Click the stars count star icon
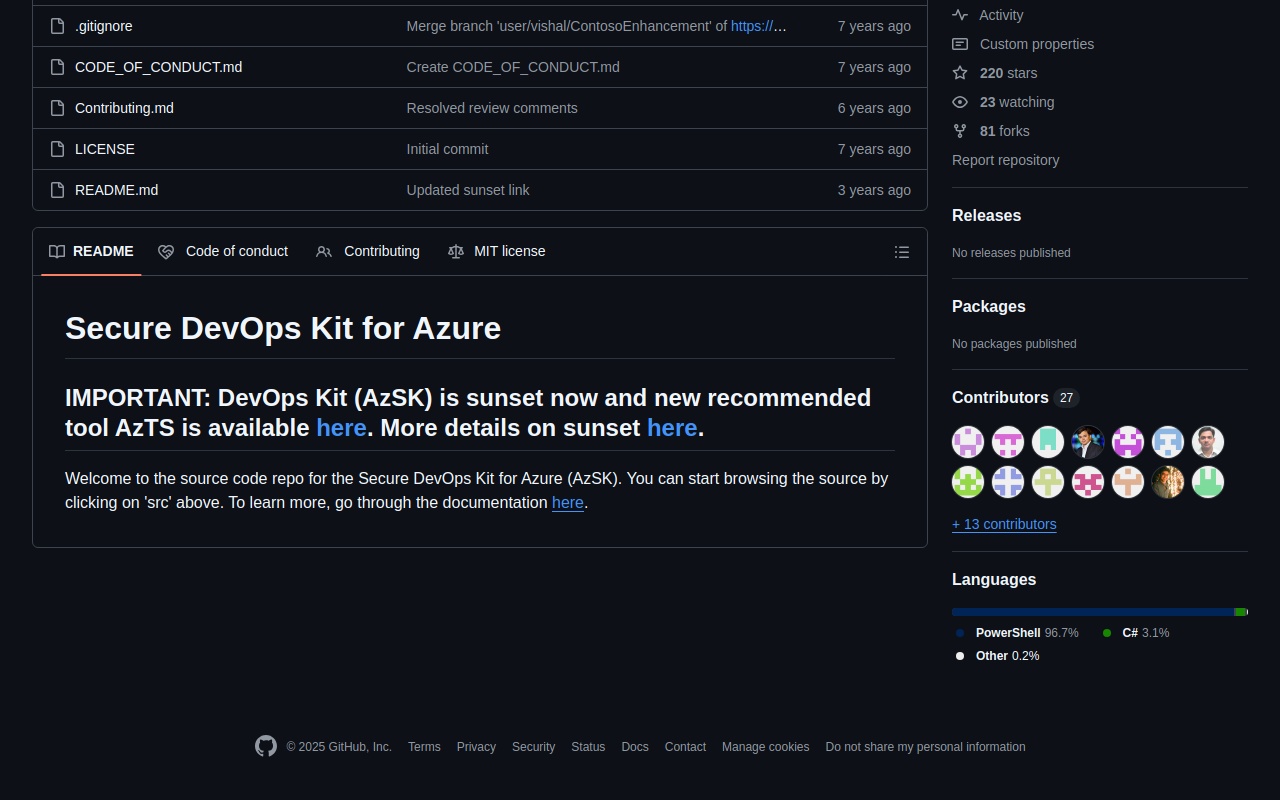This screenshot has height=800, width=1280. (960, 73)
